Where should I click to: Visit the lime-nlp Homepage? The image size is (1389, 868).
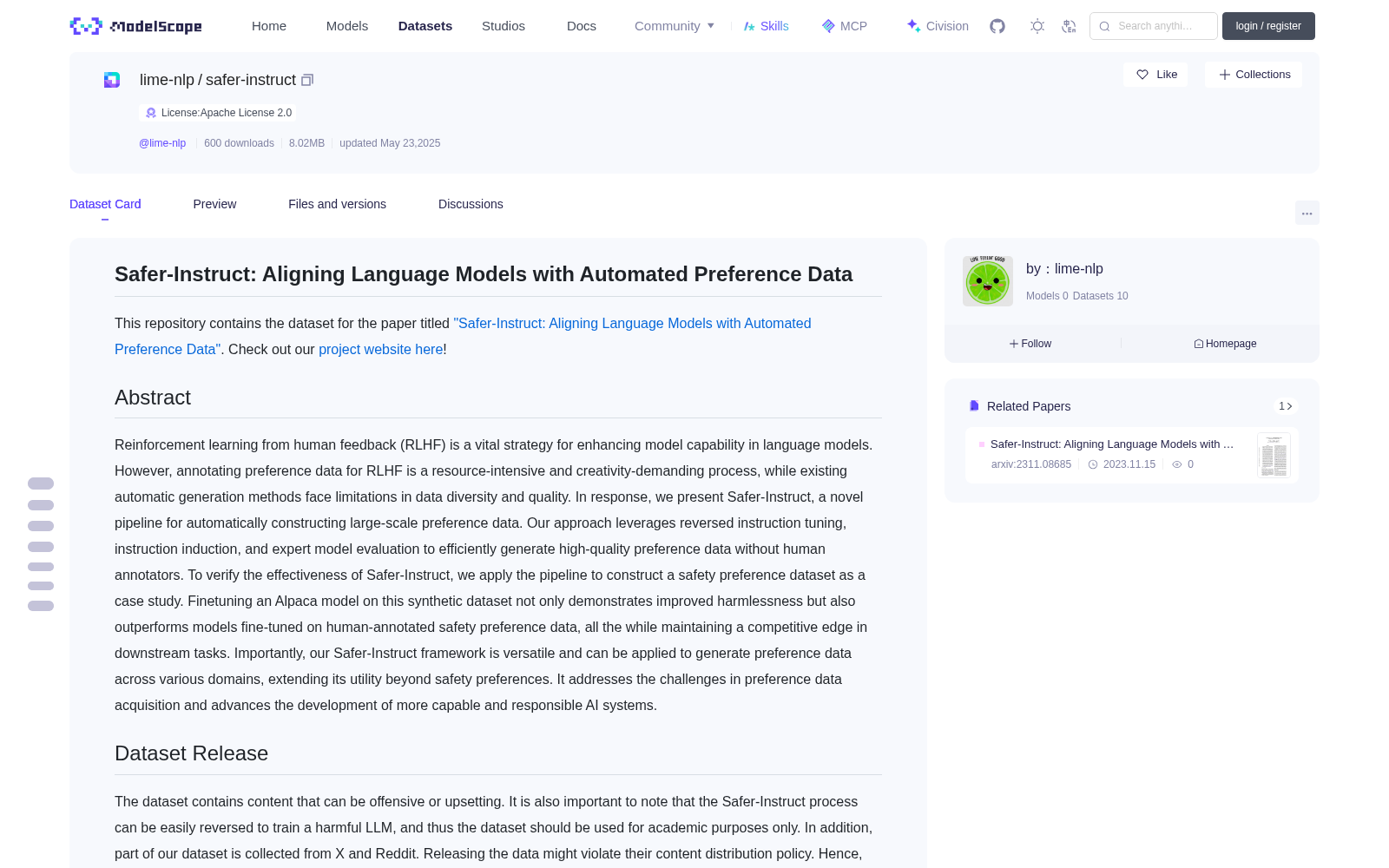click(x=1225, y=344)
